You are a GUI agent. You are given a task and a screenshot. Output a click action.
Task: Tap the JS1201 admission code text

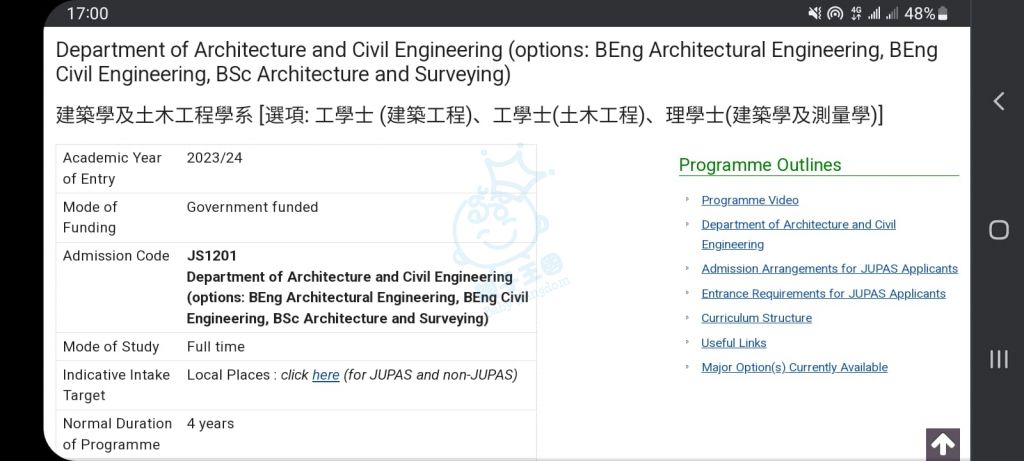pos(212,255)
